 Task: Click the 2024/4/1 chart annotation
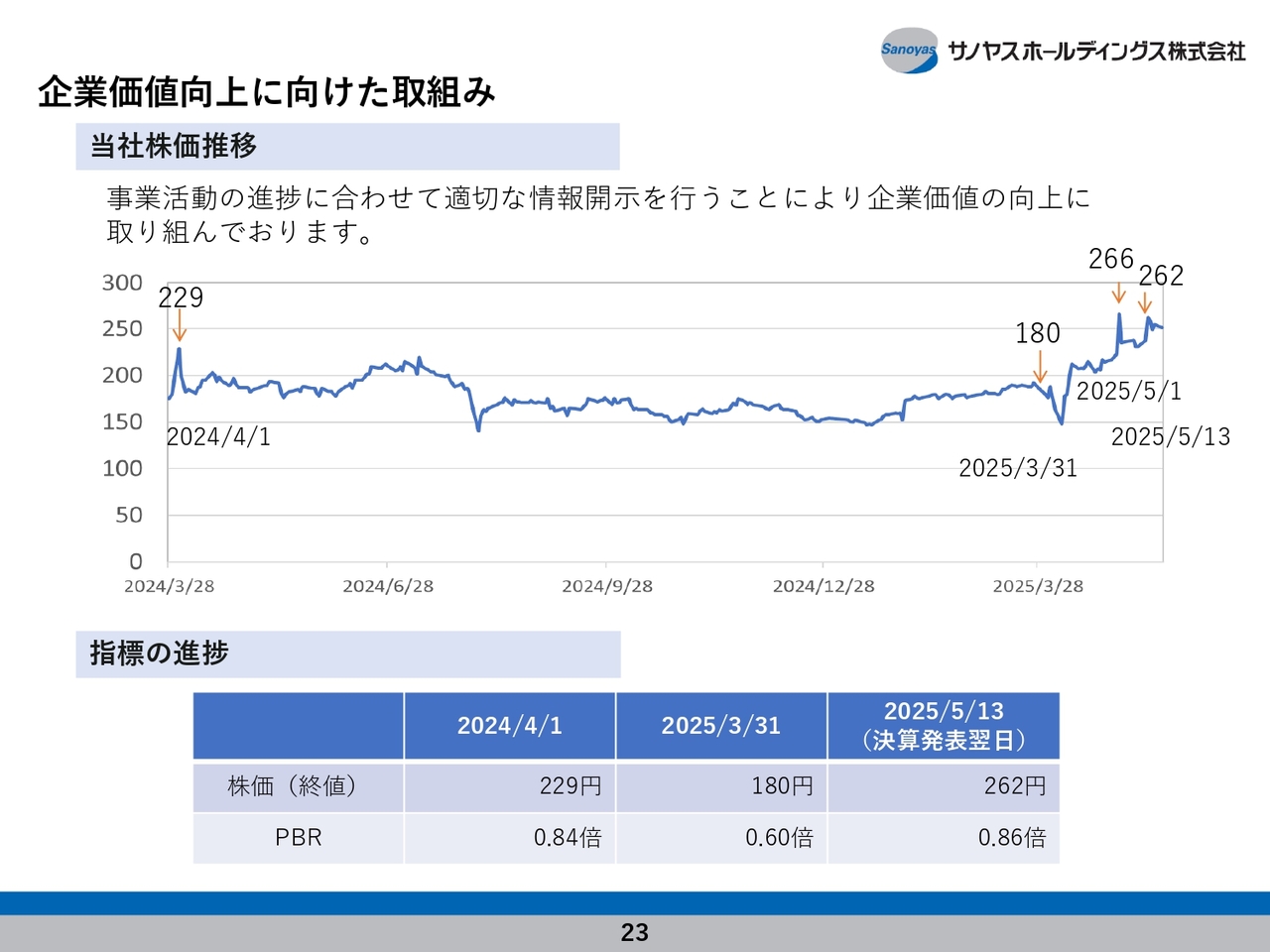218,437
